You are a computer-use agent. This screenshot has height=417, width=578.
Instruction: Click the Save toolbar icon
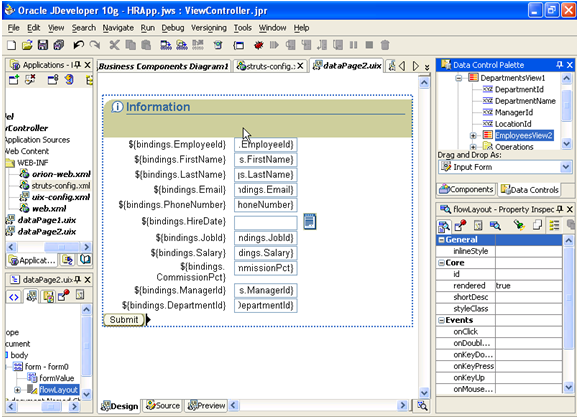pyautogui.click(x=43, y=45)
